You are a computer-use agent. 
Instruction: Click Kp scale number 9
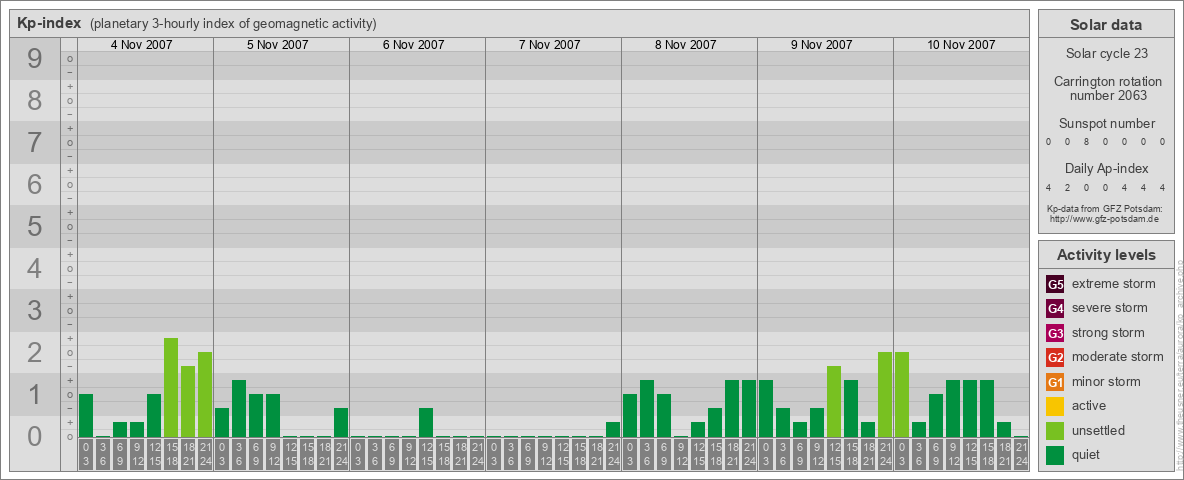pyautogui.click(x=34, y=59)
